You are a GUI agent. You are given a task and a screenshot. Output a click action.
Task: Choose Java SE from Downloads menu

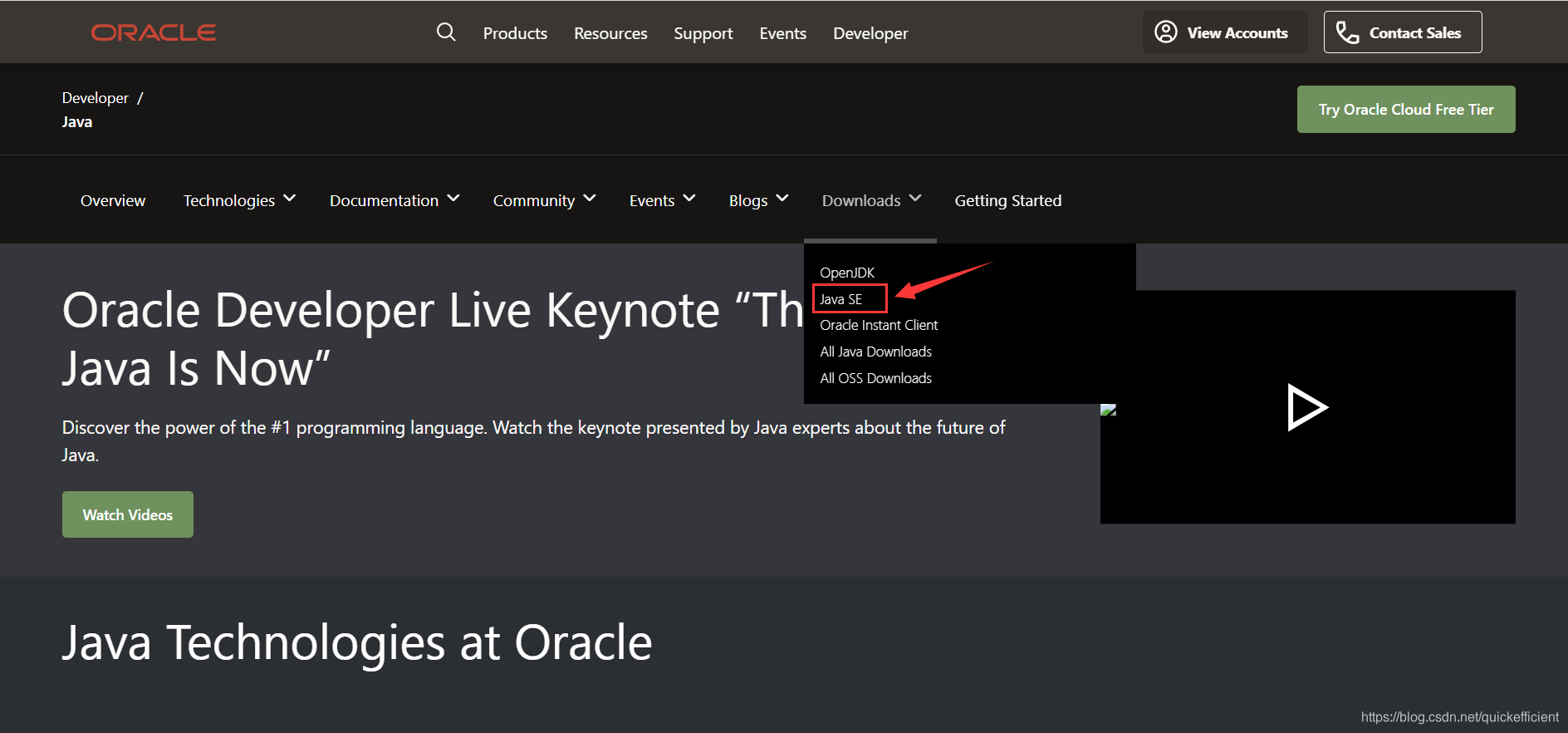[841, 299]
